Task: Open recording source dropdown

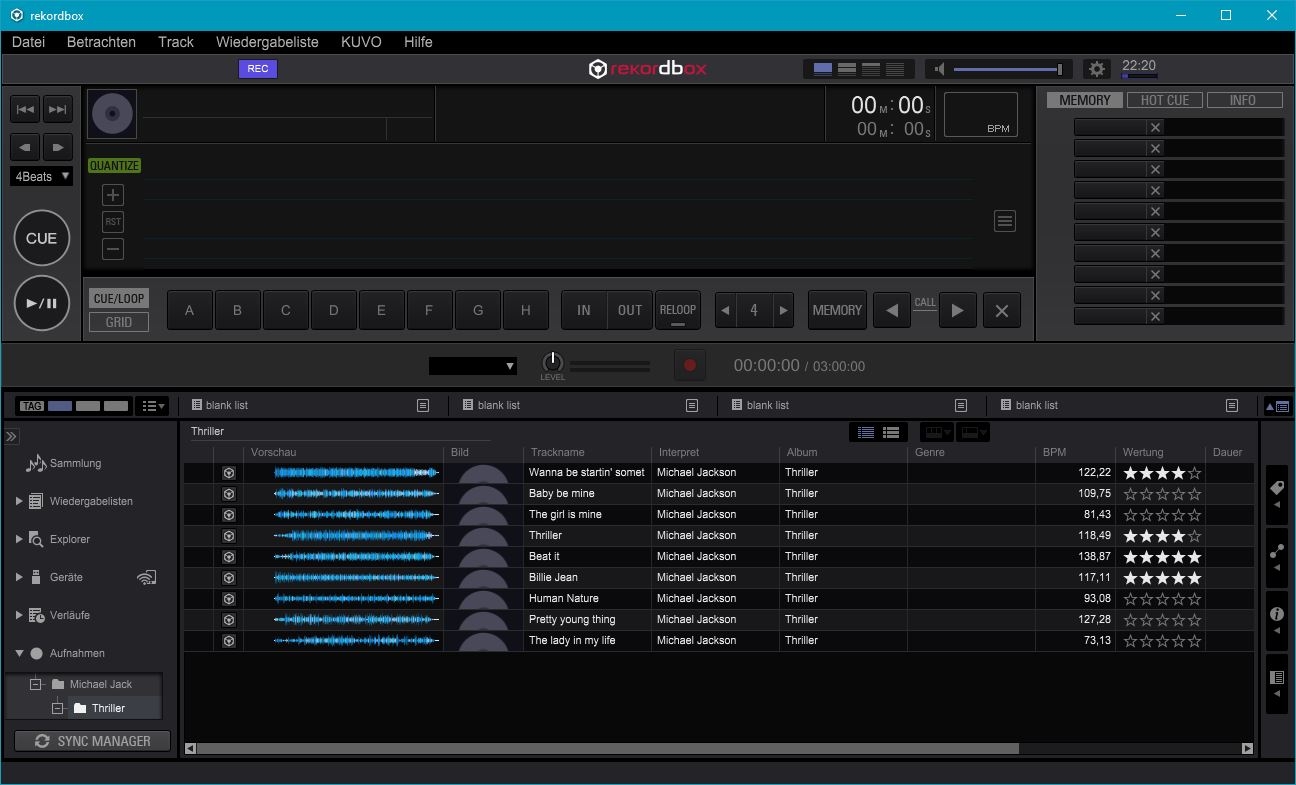Action: point(473,366)
